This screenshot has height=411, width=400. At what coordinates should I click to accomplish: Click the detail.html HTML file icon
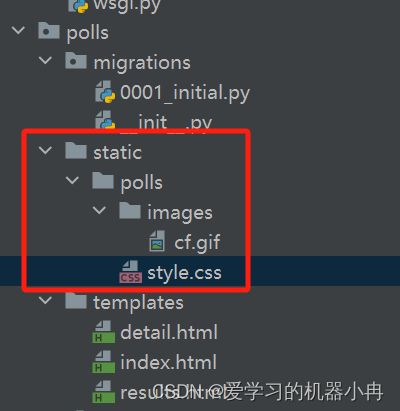[103, 332]
